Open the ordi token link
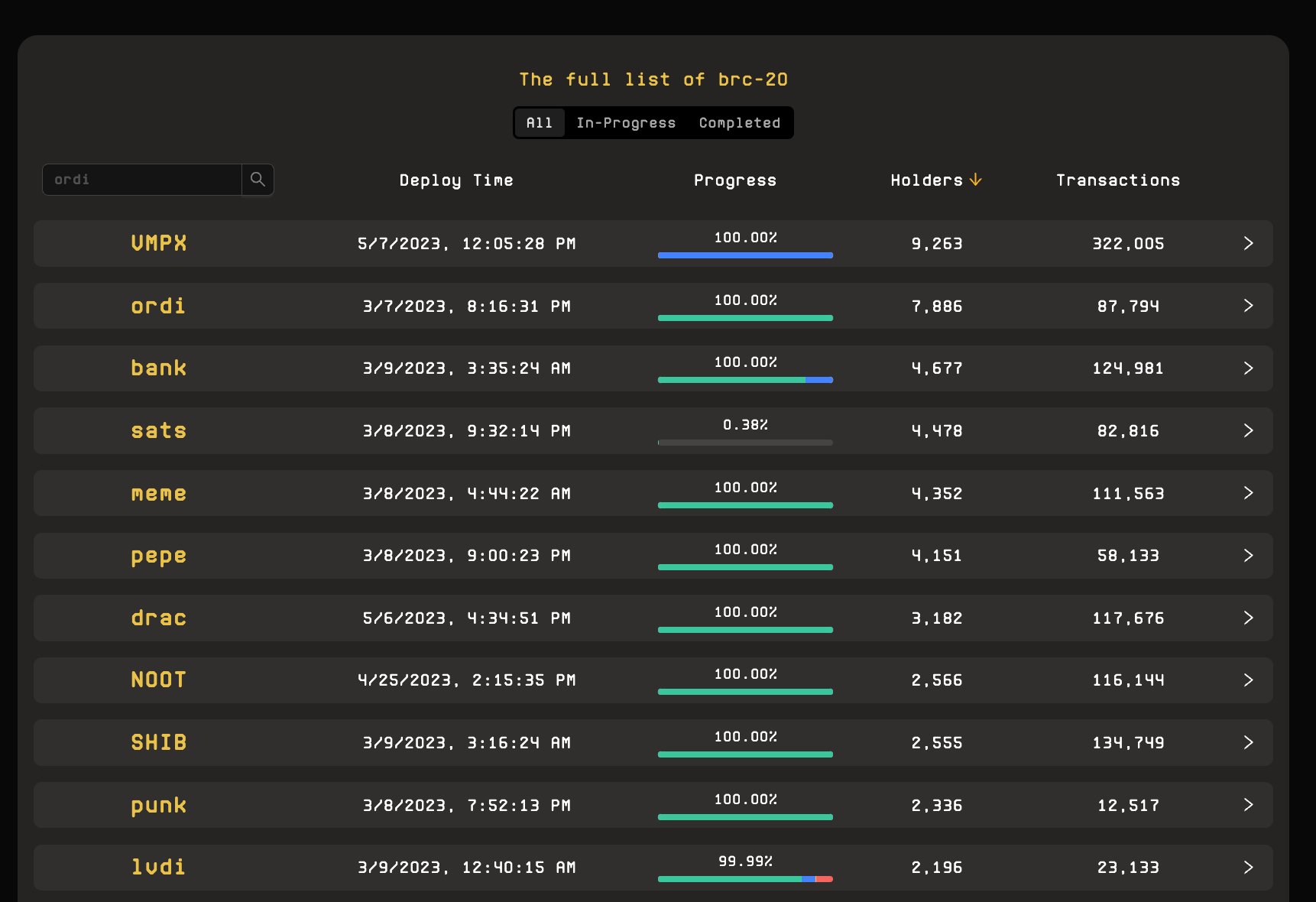Viewport: 1316px width, 902px height. [158, 306]
